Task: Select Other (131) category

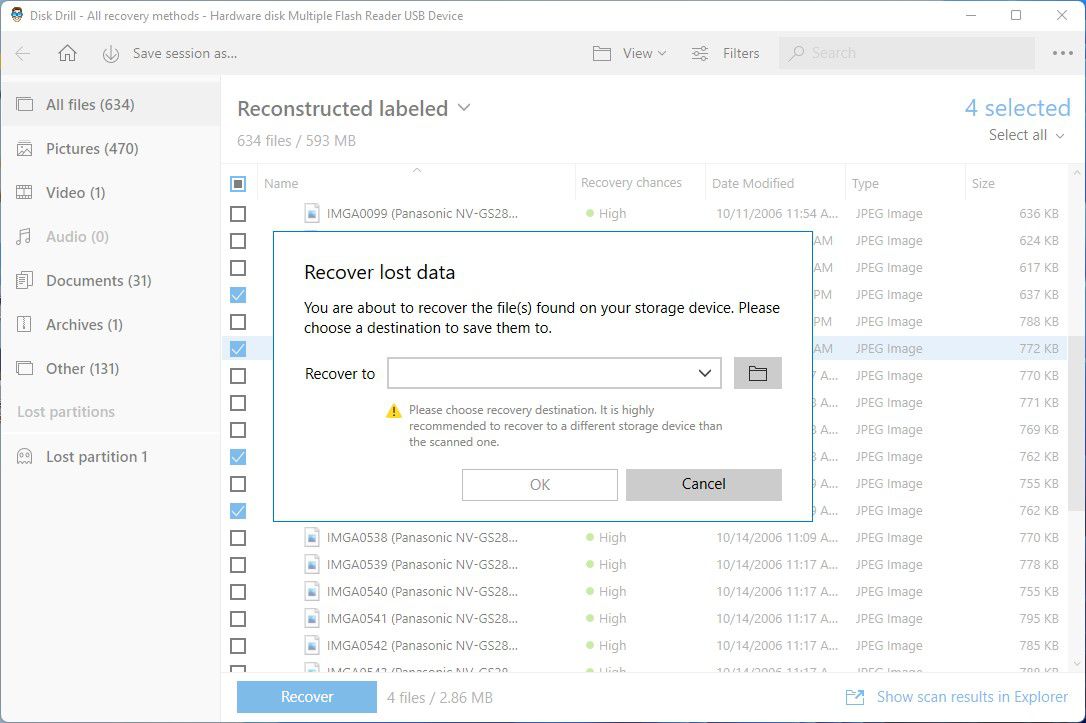Action: pyautogui.click(x=111, y=368)
